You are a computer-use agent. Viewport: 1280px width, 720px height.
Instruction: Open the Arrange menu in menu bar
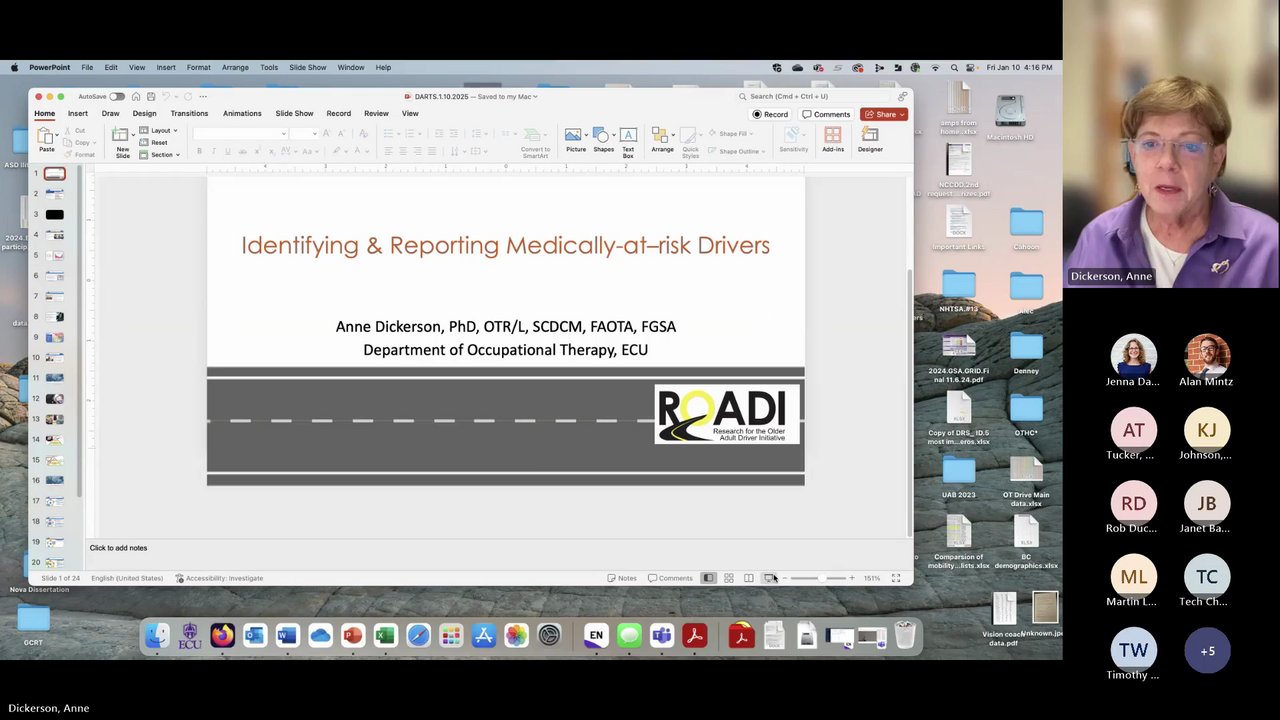(235, 67)
